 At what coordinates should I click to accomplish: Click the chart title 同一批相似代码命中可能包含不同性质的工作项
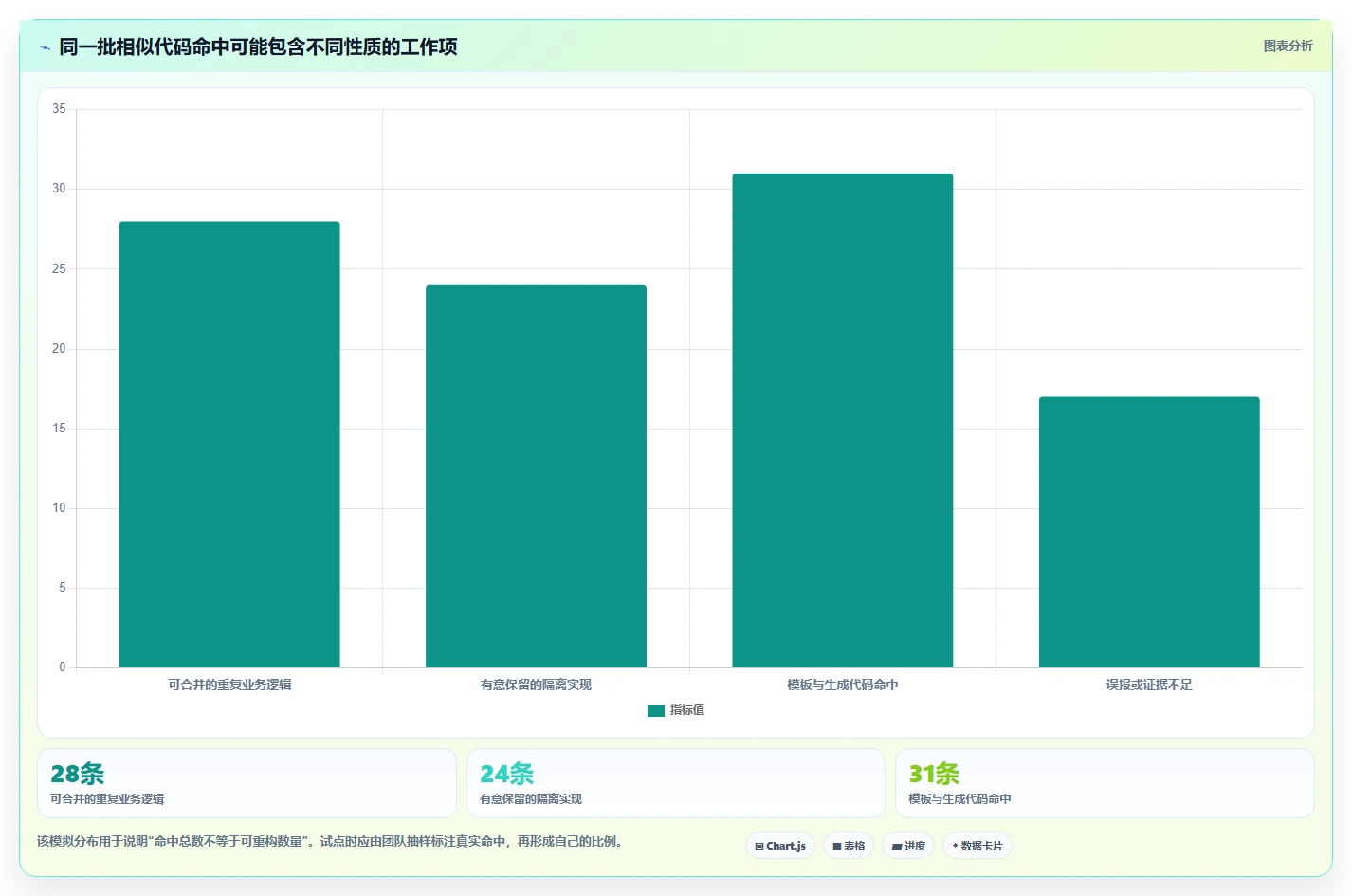click(258, 46)
